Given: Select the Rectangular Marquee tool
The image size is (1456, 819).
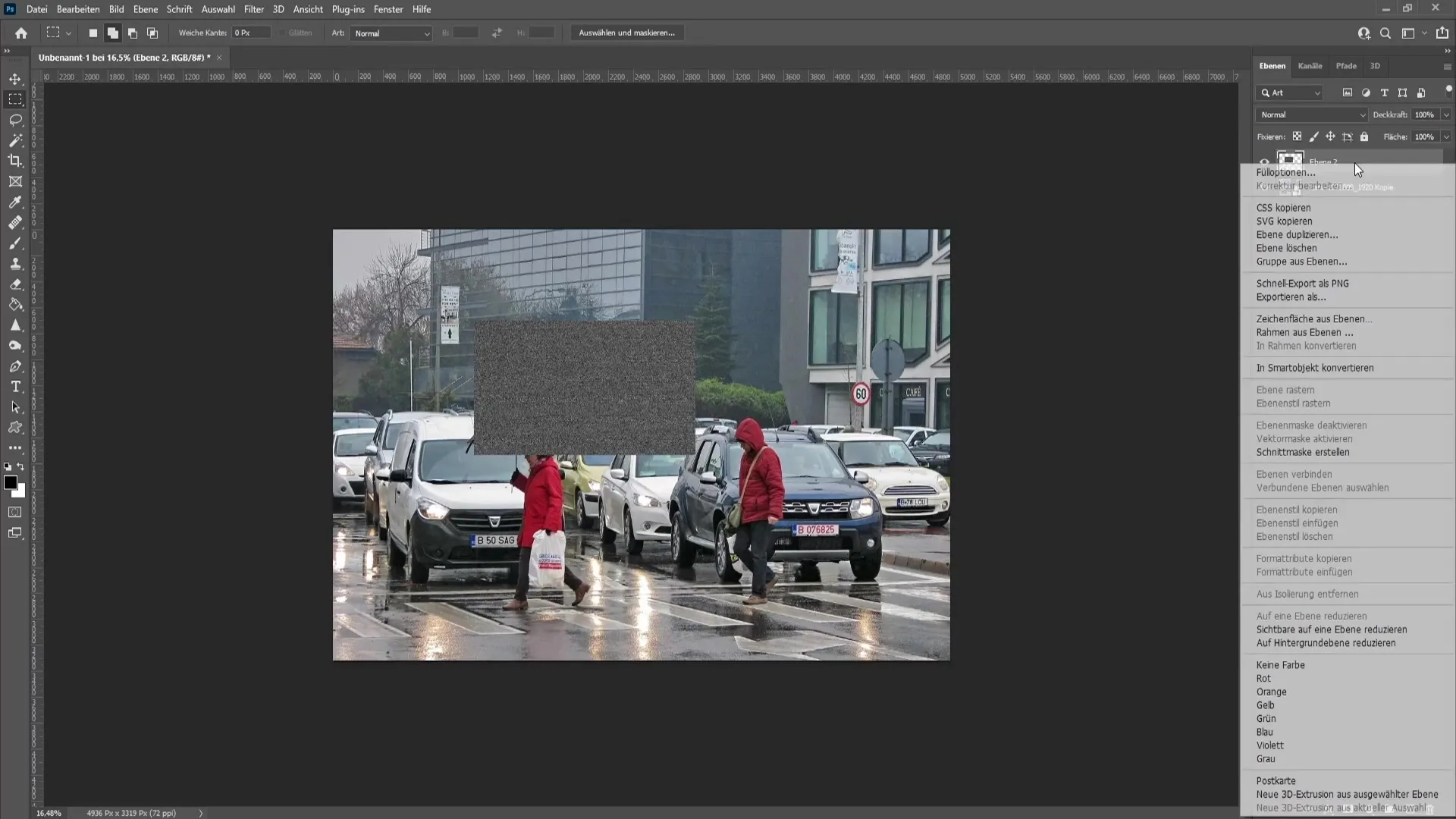Looking at the screenshot, I should pyautogui.click(x=15, y=99).
